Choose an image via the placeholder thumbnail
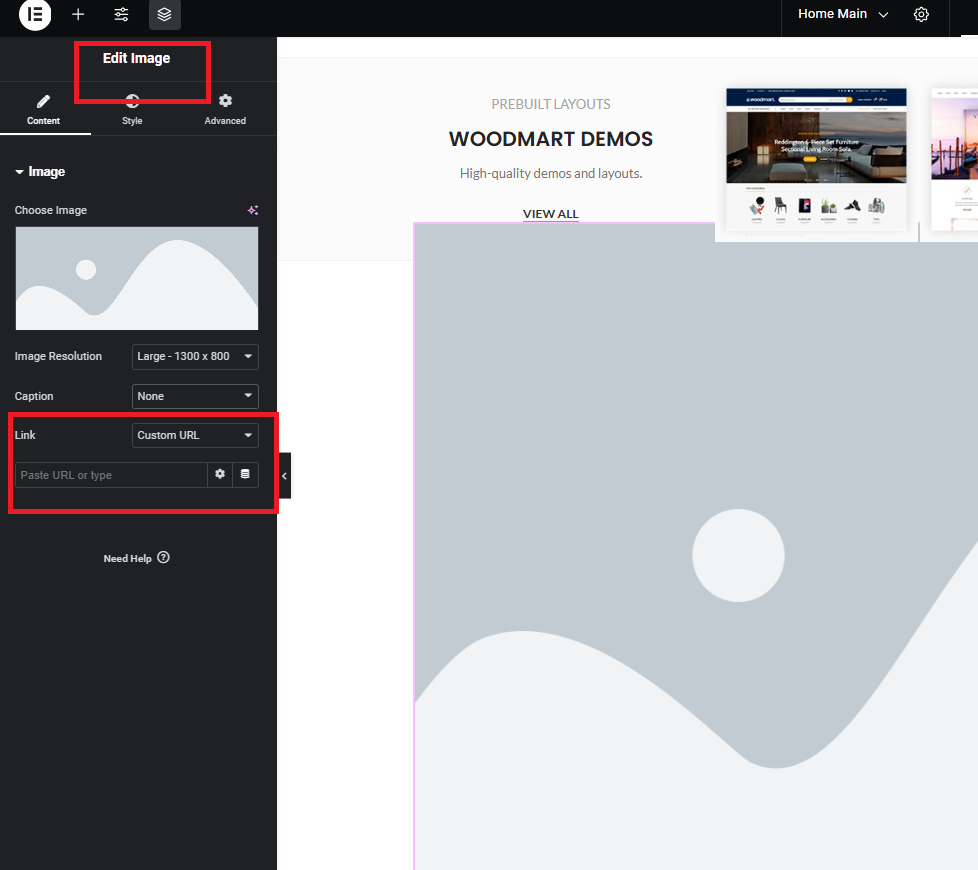 pyautogui.click(x=137, y=278)
